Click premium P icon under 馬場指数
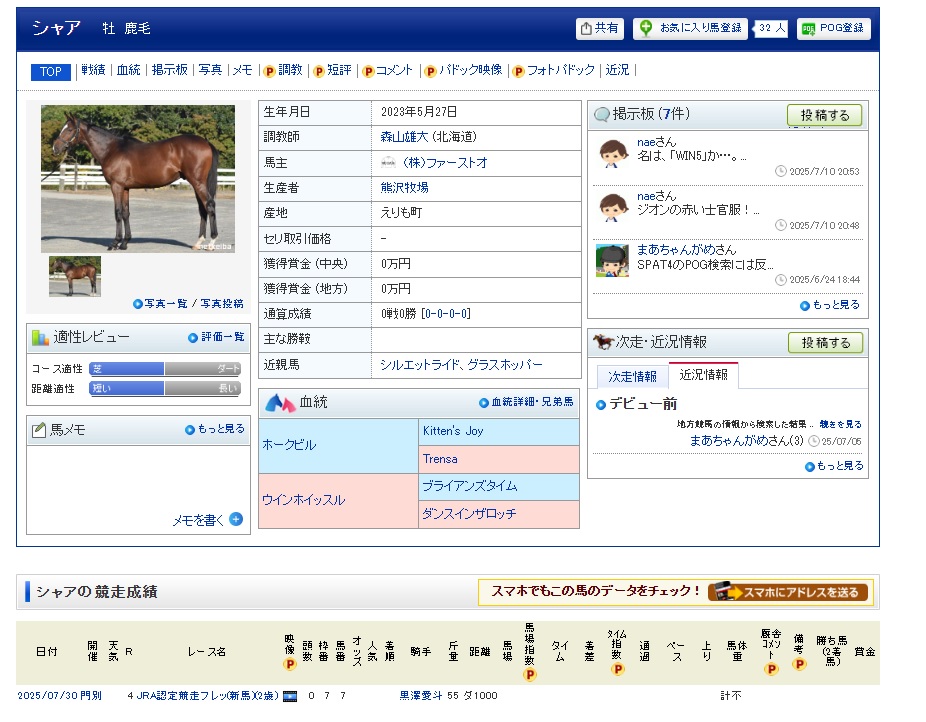The height and width of the screenshot is (722, 926). [x=530, y=675]
